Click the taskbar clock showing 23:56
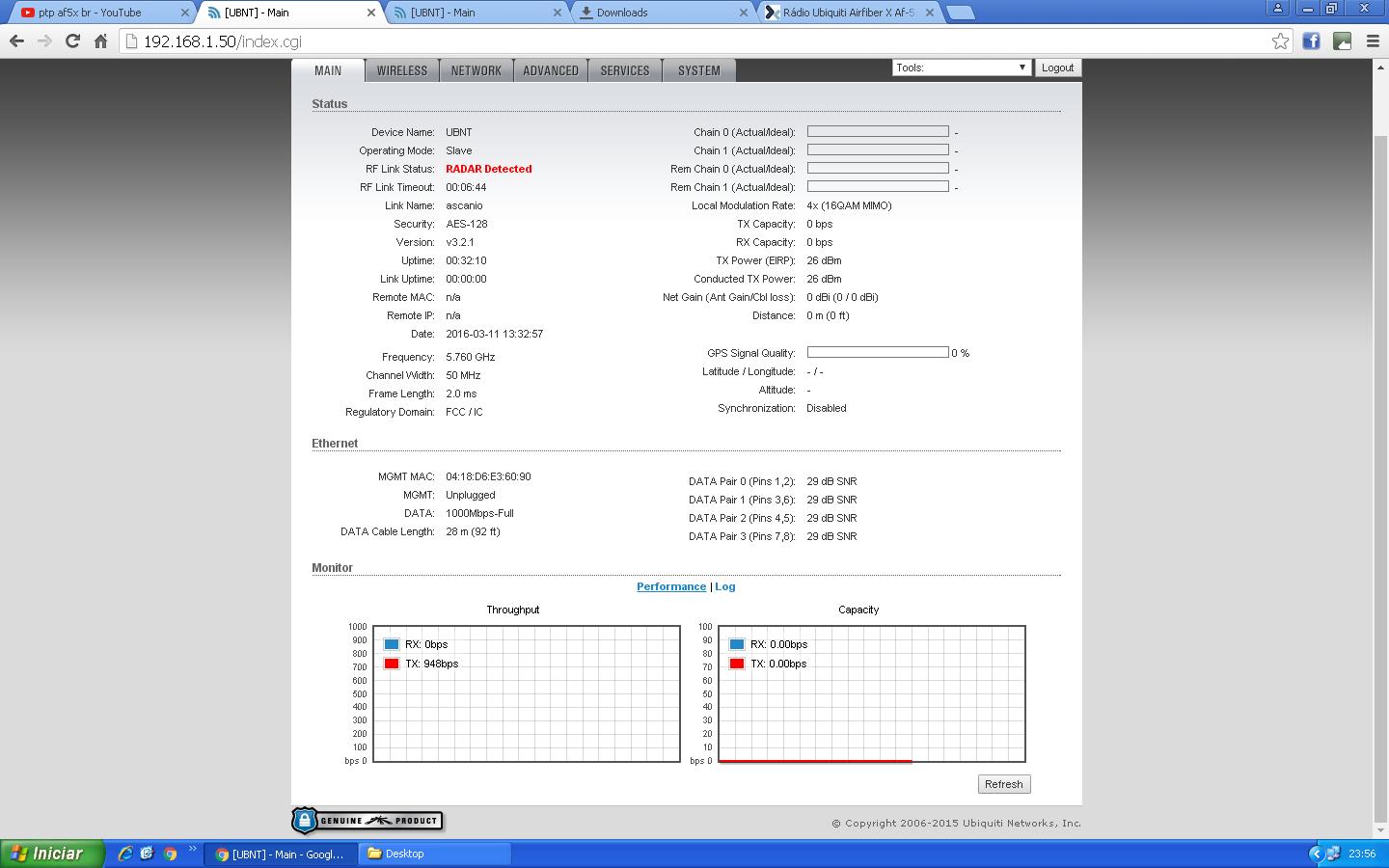 1362,854
